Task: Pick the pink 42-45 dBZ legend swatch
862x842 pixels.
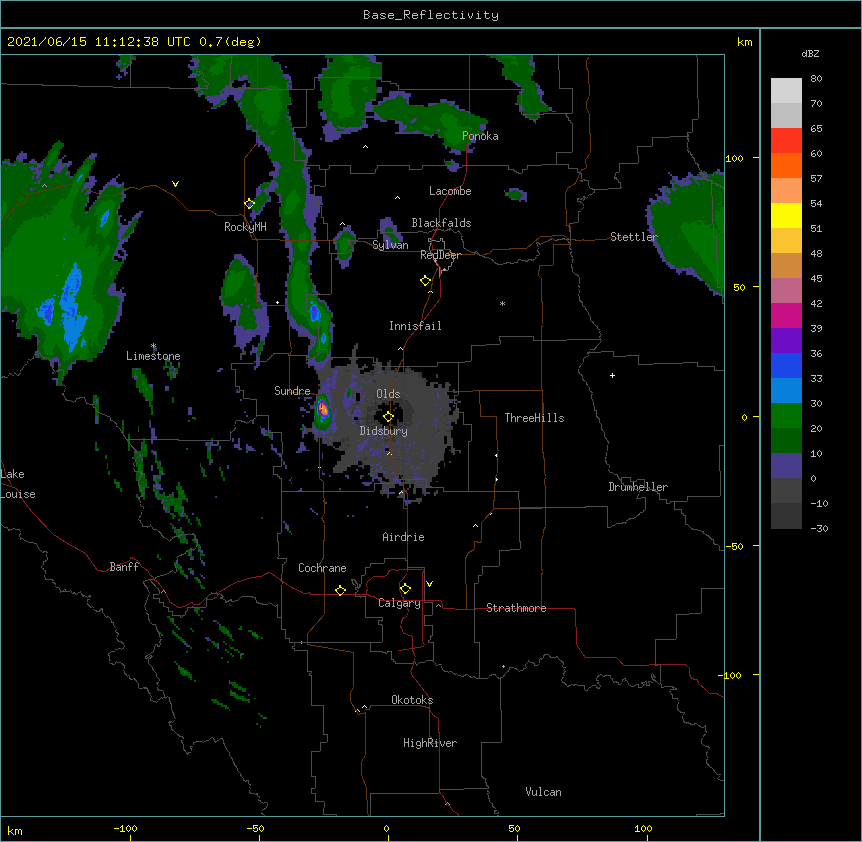Action: pyautogui.click(x=786, y=291)
